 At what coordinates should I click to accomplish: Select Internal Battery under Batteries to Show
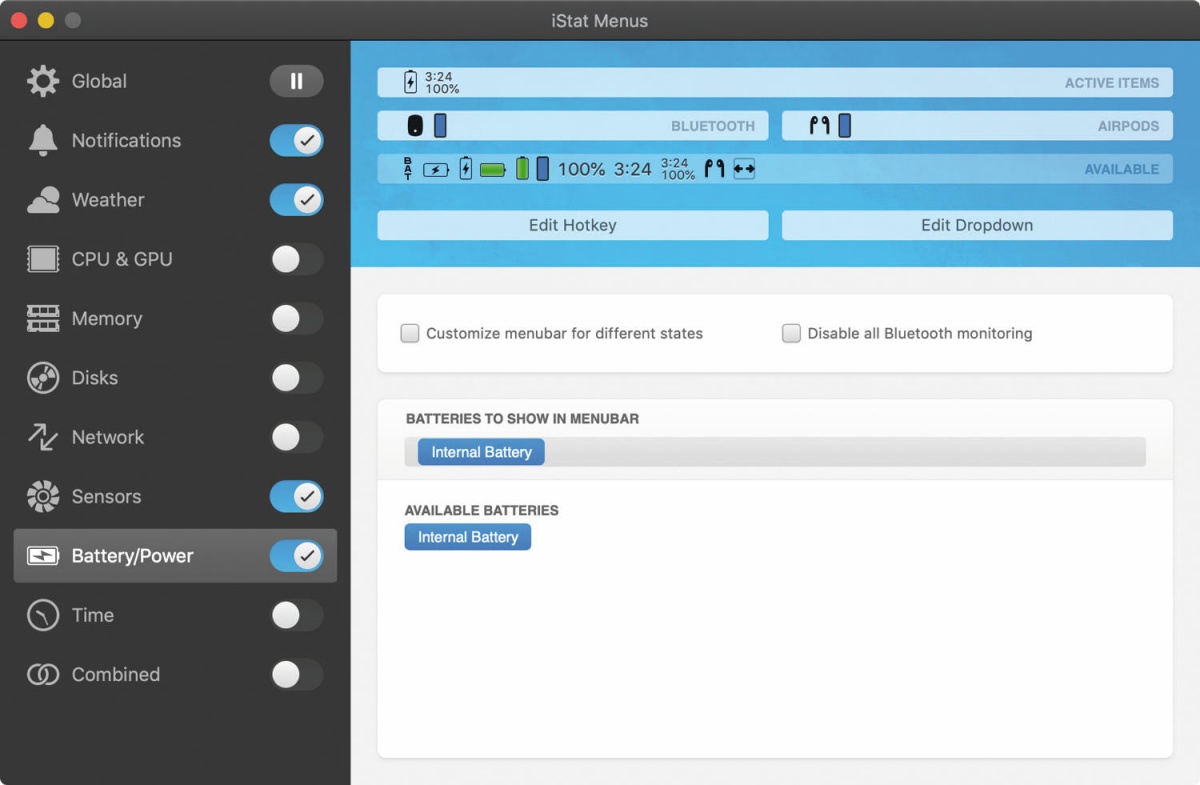481,452
